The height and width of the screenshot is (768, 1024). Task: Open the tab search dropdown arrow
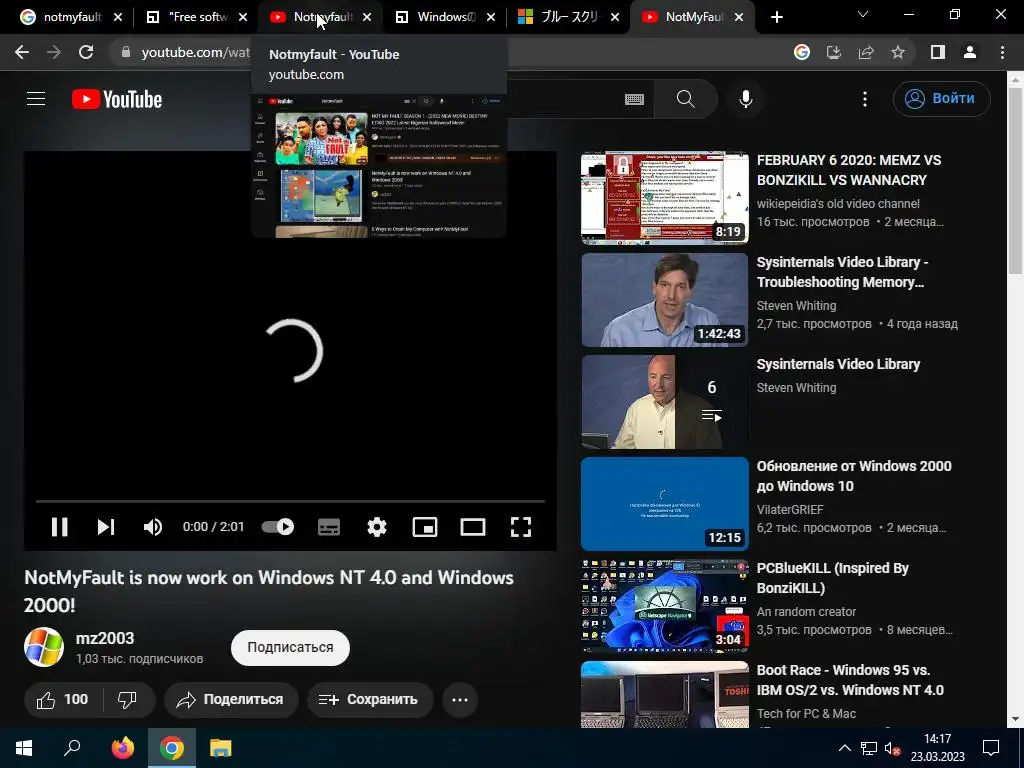863,14
